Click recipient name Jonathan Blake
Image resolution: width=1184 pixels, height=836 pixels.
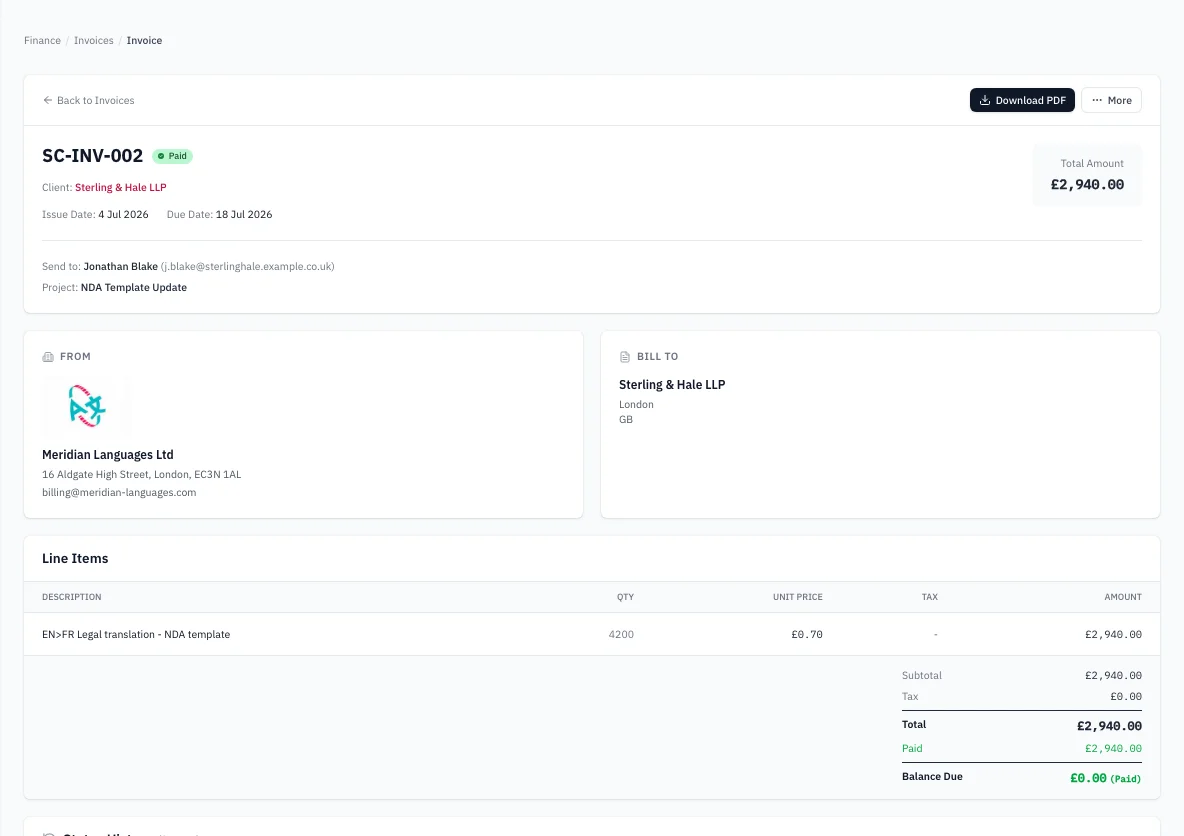[121, 267]
